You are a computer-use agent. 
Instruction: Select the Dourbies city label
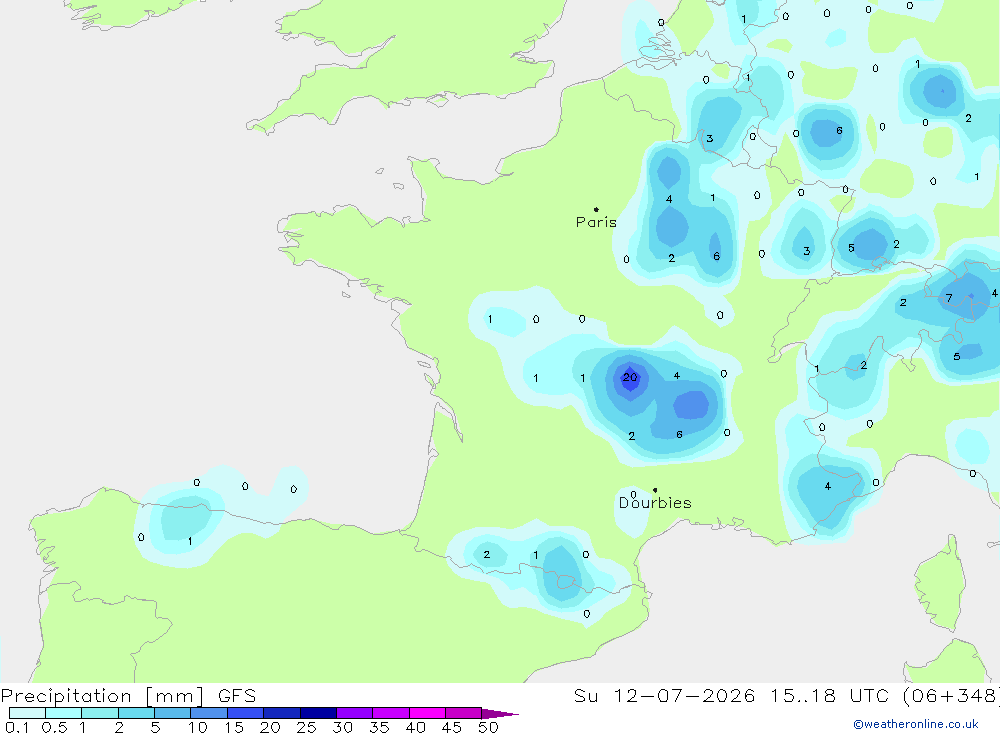tap(655, 503)
